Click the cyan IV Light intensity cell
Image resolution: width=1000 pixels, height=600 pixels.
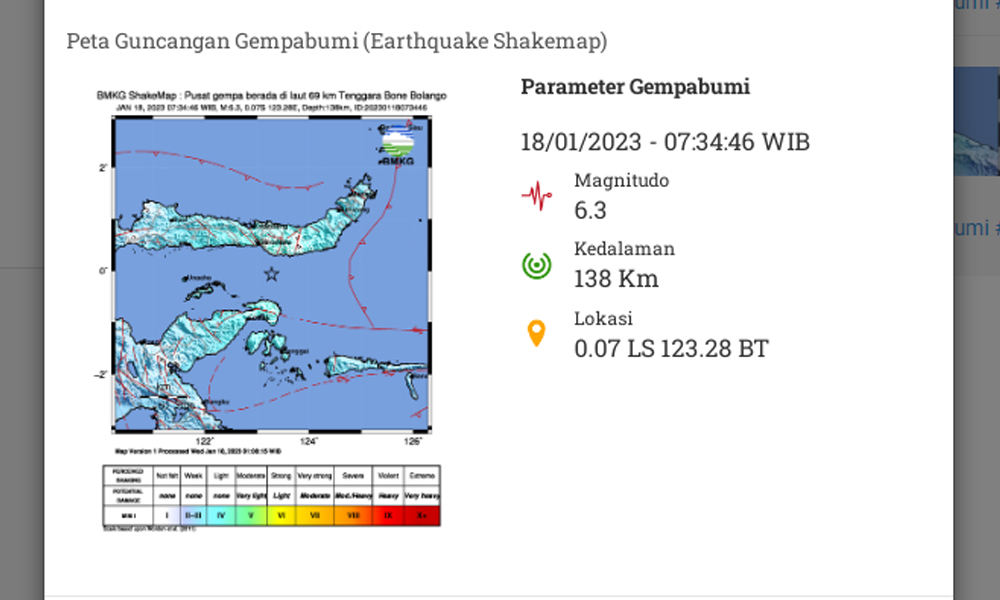(220, 514)
